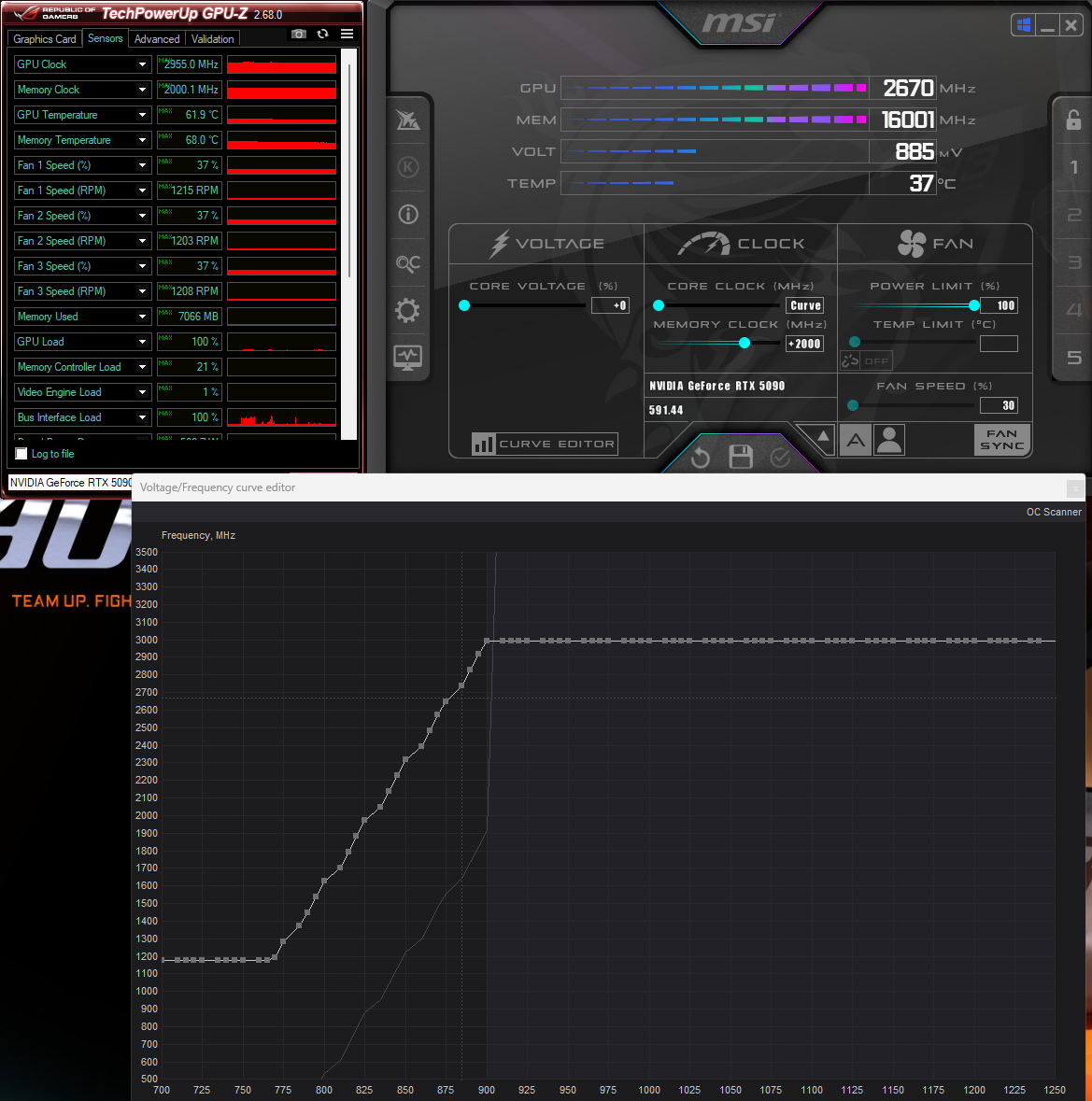Expand the Memory Used sensor dropdown
The image size is (1092, 1101).
coord(143,317)
